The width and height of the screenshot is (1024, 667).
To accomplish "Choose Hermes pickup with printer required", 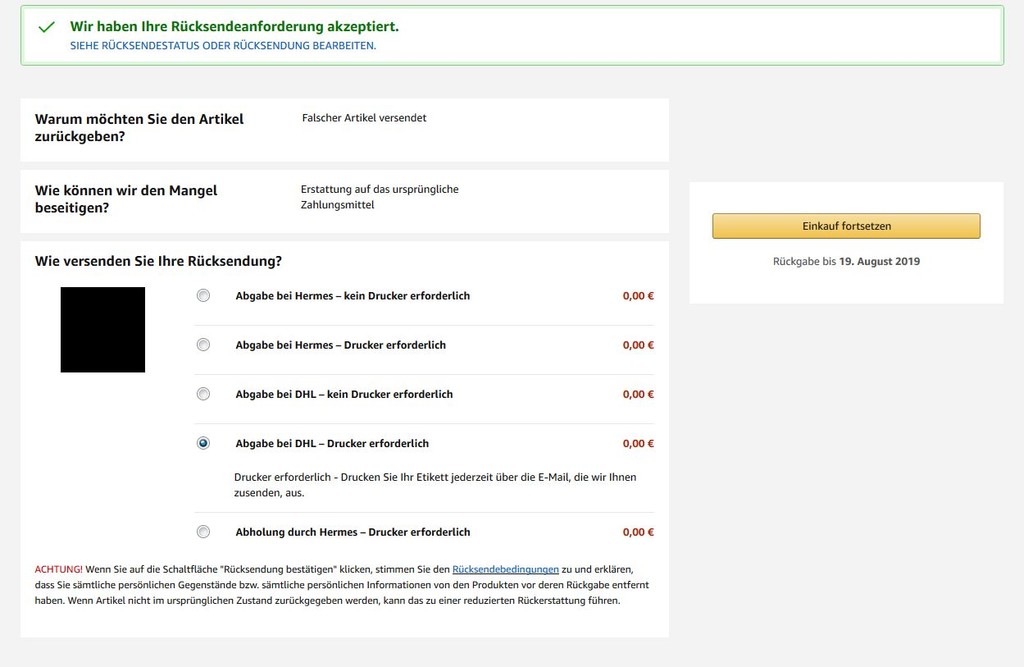I will point(203,532).
